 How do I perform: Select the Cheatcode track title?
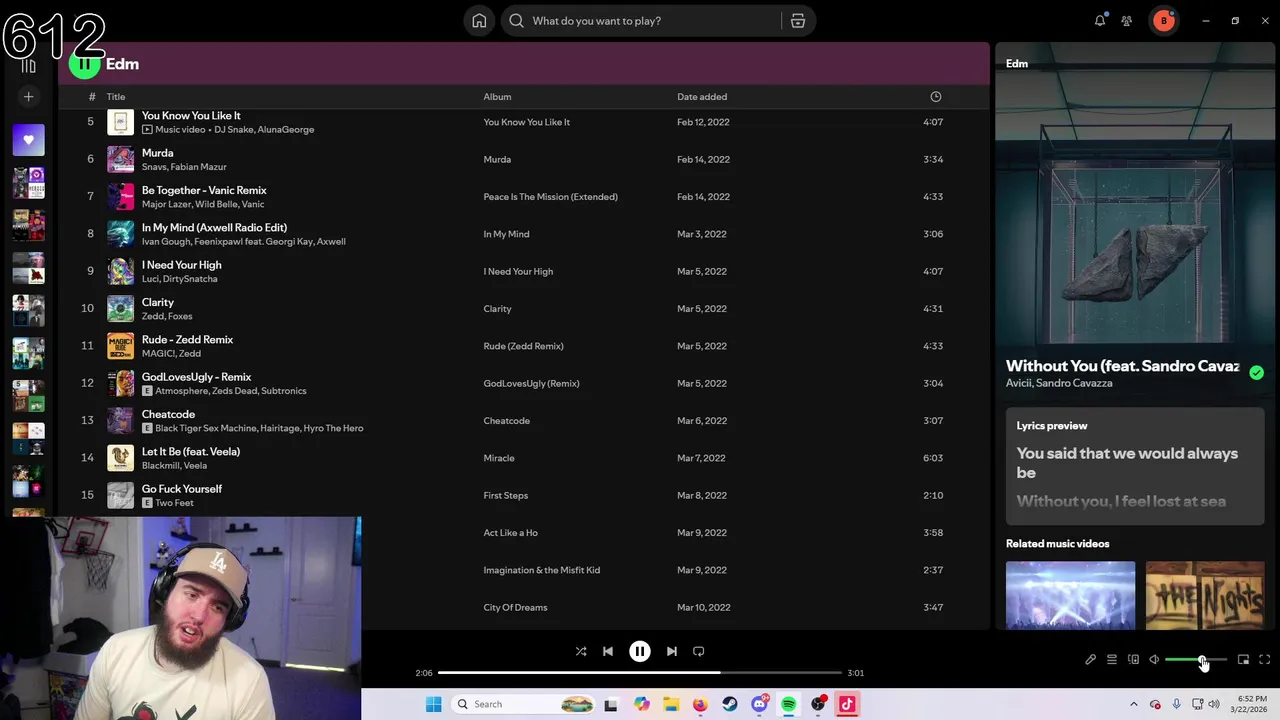(168, 414)
